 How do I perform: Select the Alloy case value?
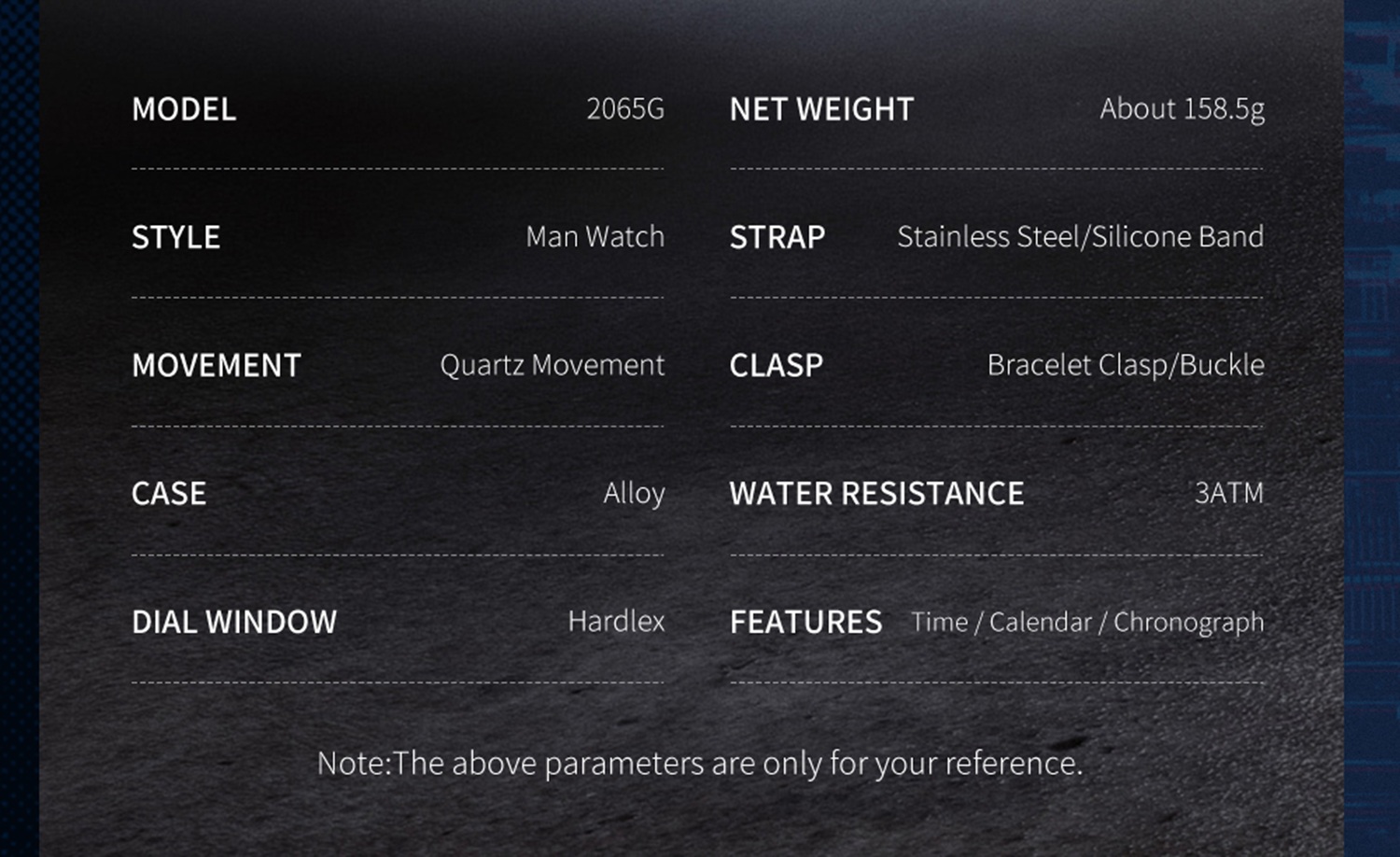[634, 493]
